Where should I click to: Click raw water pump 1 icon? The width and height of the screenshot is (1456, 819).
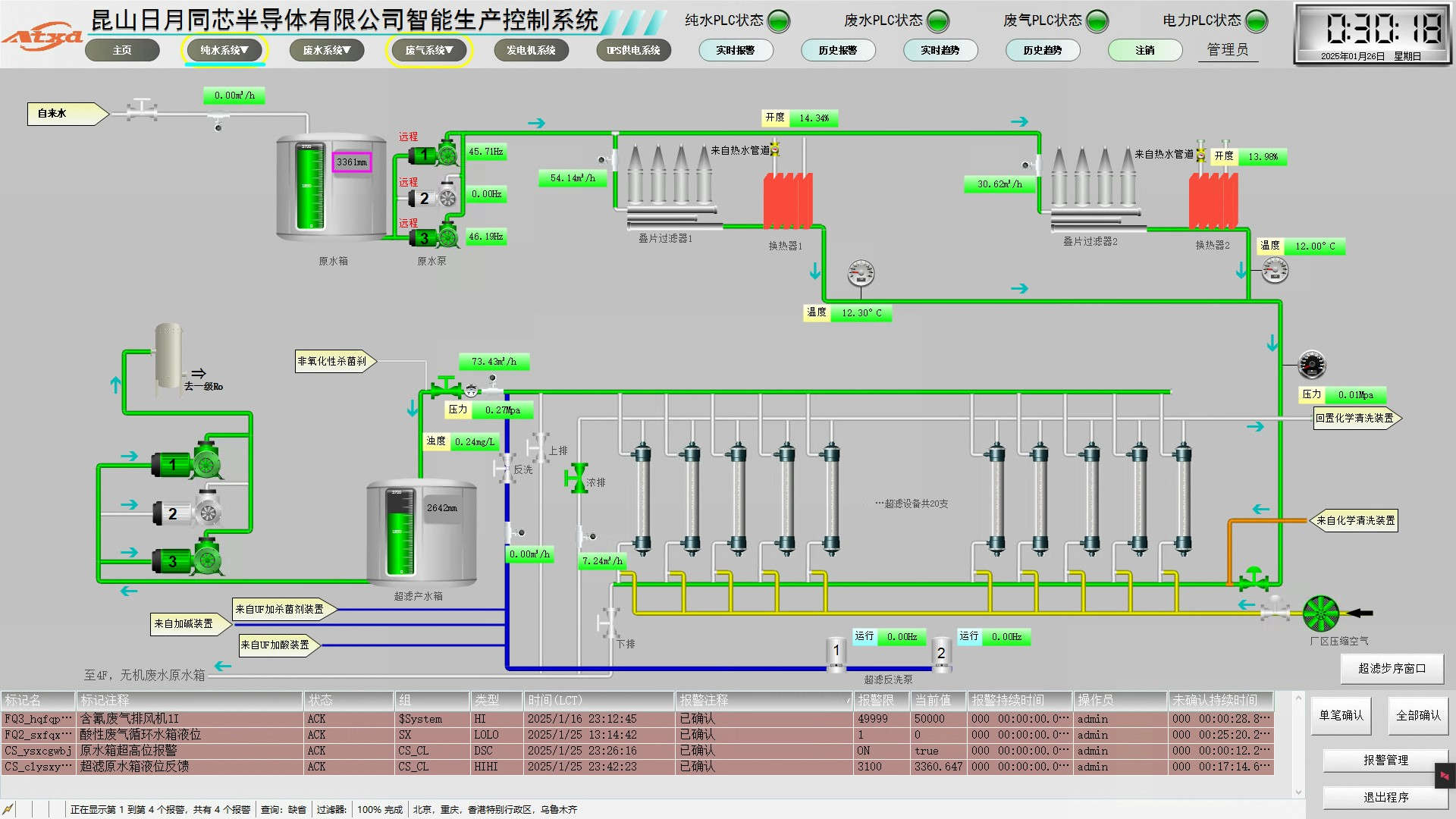pyautogui.click(x=435, y=154)
